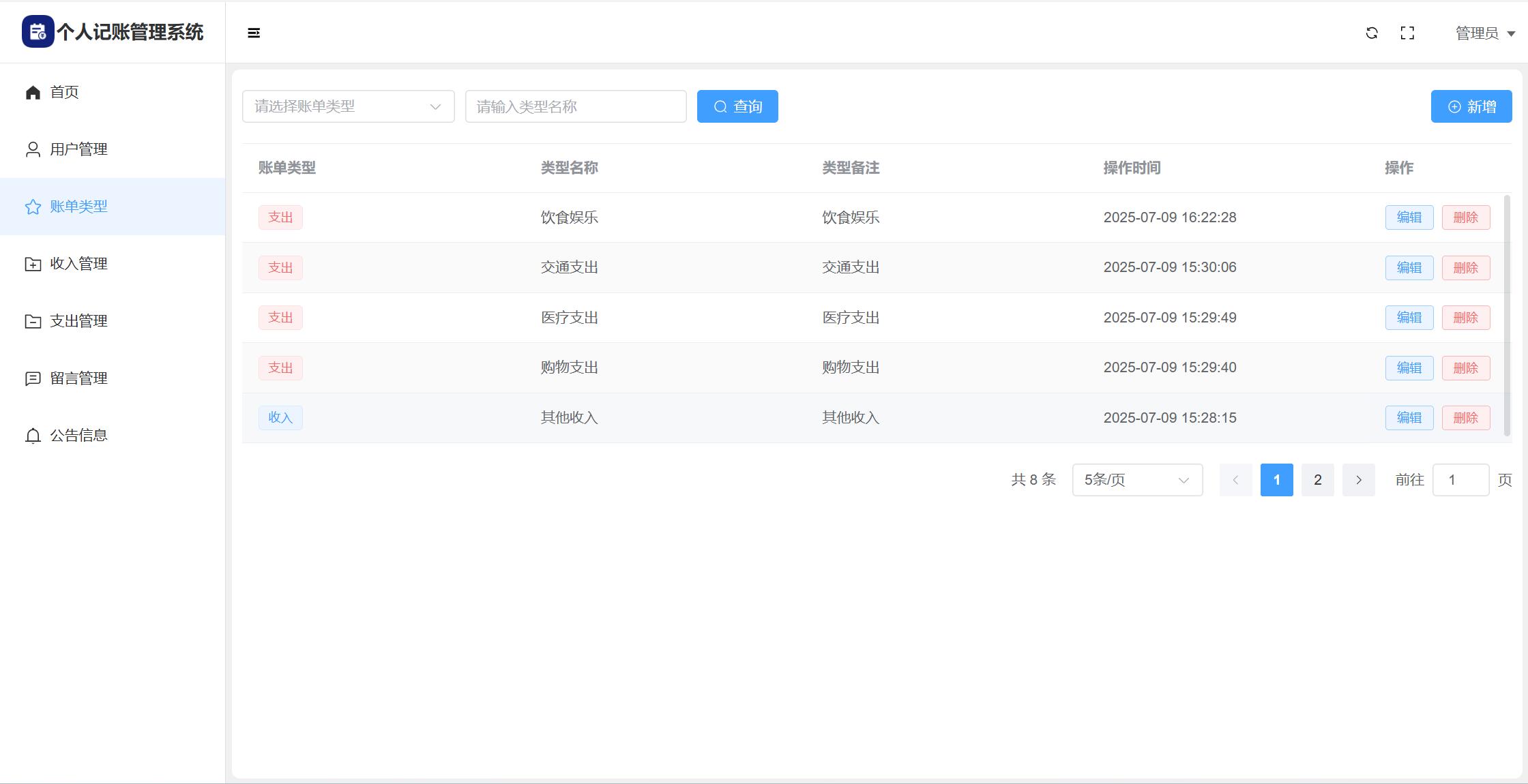The width and height of the screenshot is (1528, 784).
Task: Click the accounting system logo icon
Action: [38, 32]
